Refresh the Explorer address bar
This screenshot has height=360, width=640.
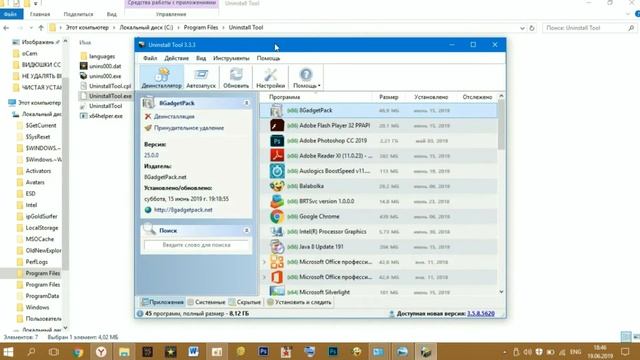tap(532, 28)
